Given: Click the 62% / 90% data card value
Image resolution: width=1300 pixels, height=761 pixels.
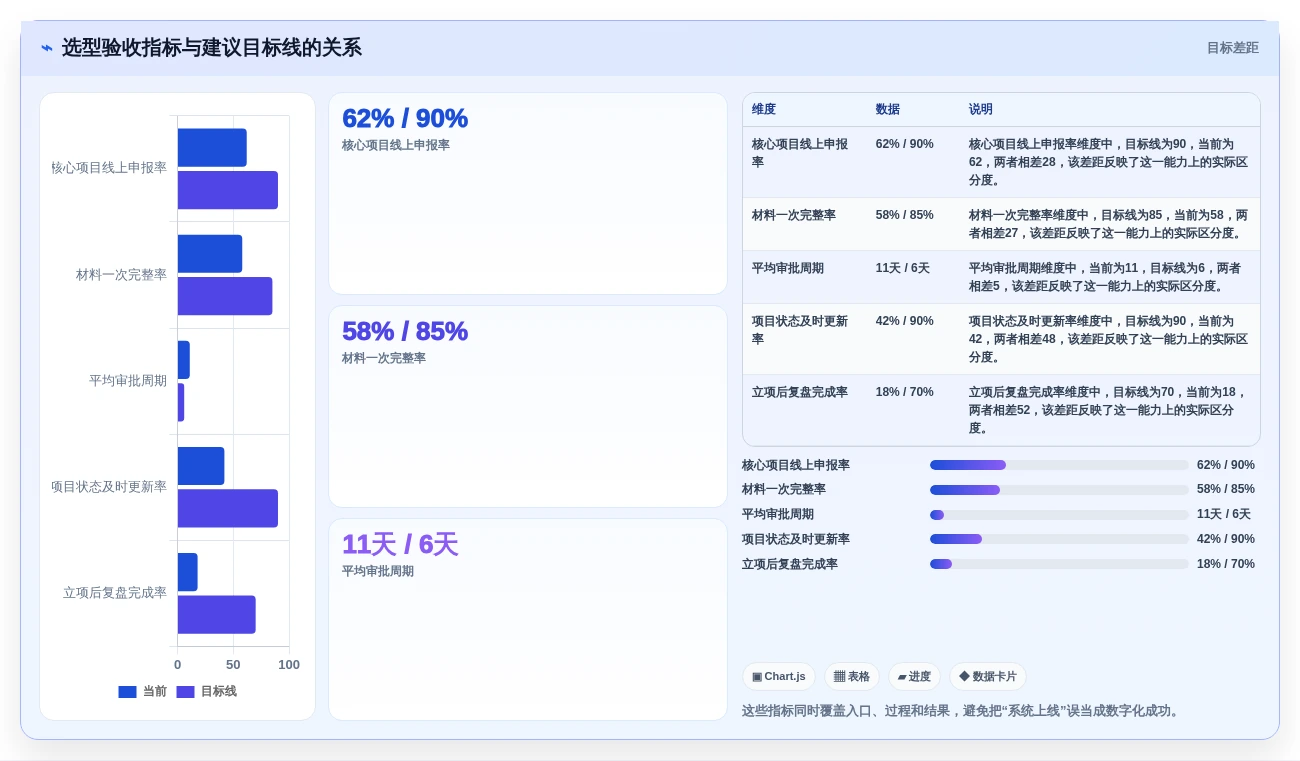Looking at the screenshot, I should coord(405,118).
